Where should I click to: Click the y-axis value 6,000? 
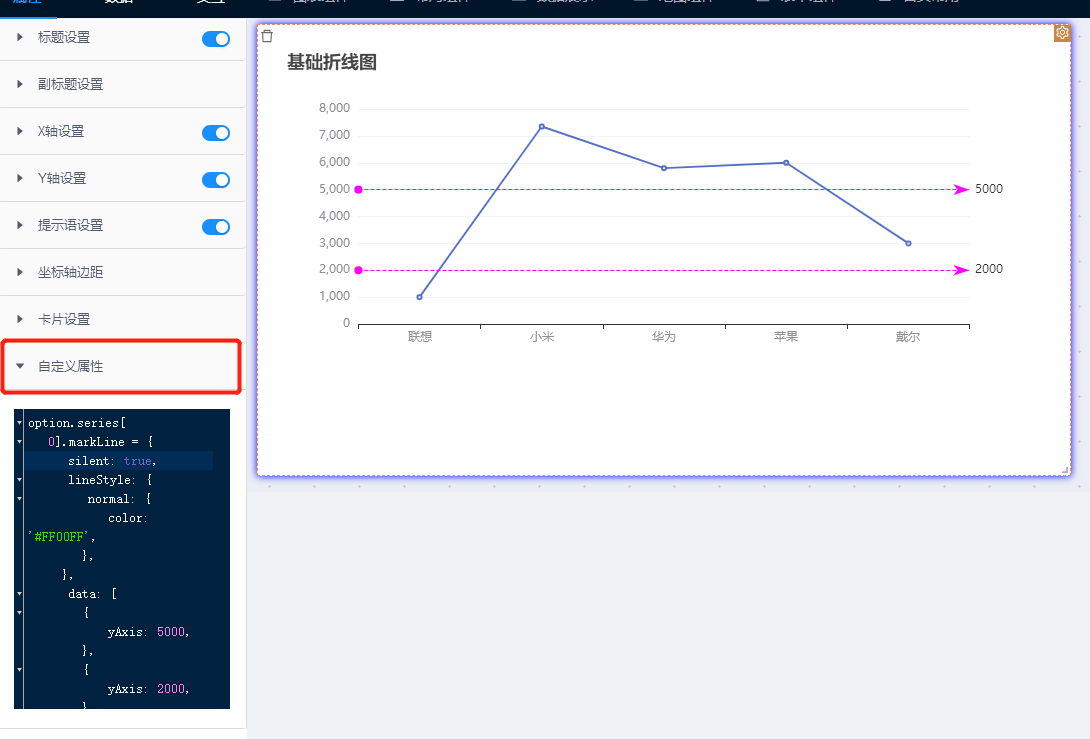point(334,162)
